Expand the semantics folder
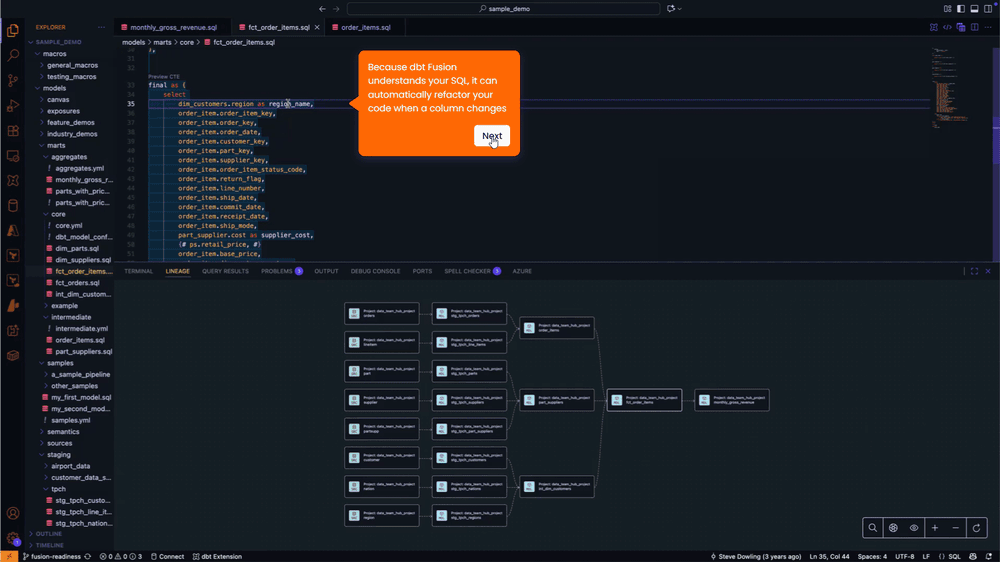This screenshot has width=1000, height=562. 62,431
